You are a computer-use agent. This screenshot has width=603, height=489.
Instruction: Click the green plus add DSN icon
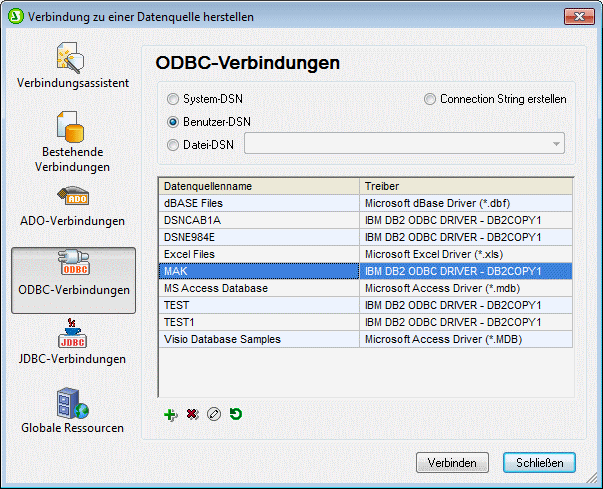[171, 414]
